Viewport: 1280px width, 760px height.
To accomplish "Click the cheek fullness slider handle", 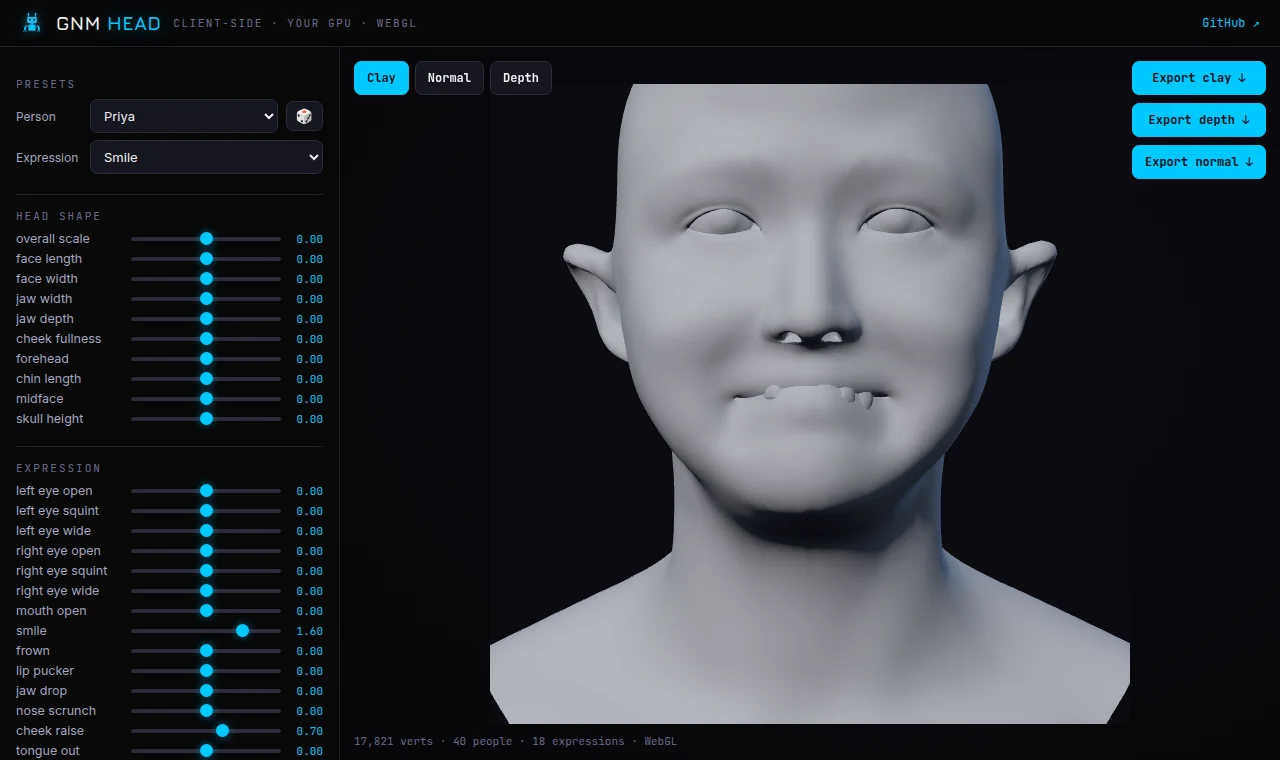I will click(x=206, y=339).
